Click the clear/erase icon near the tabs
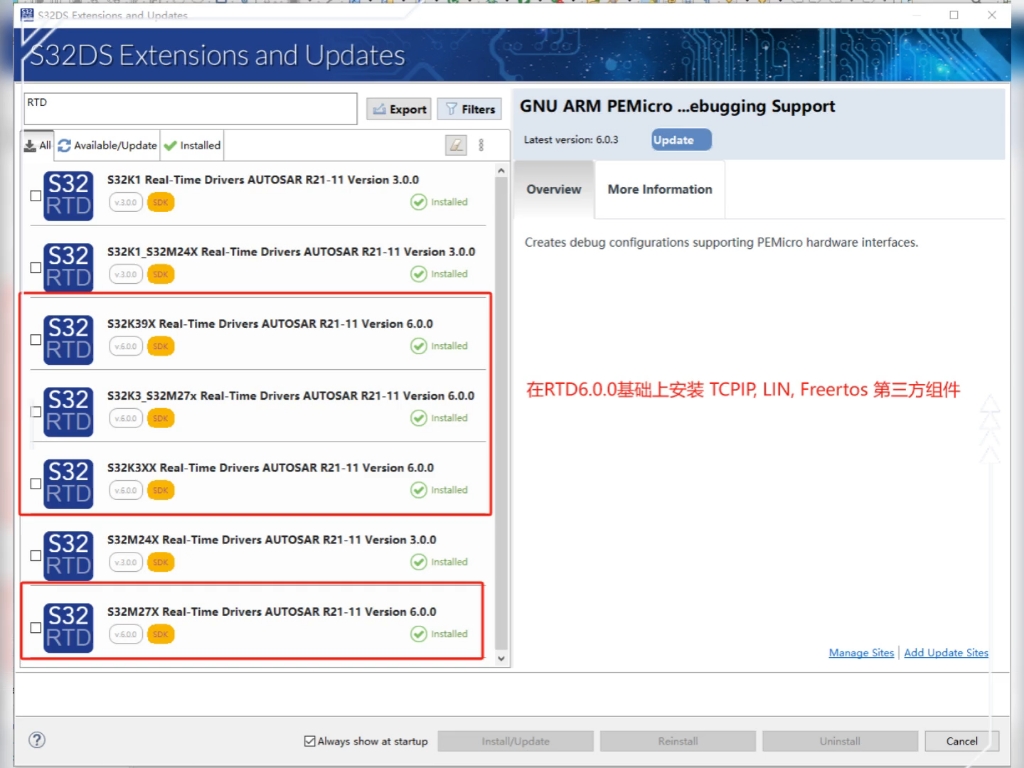 point(456,145)
